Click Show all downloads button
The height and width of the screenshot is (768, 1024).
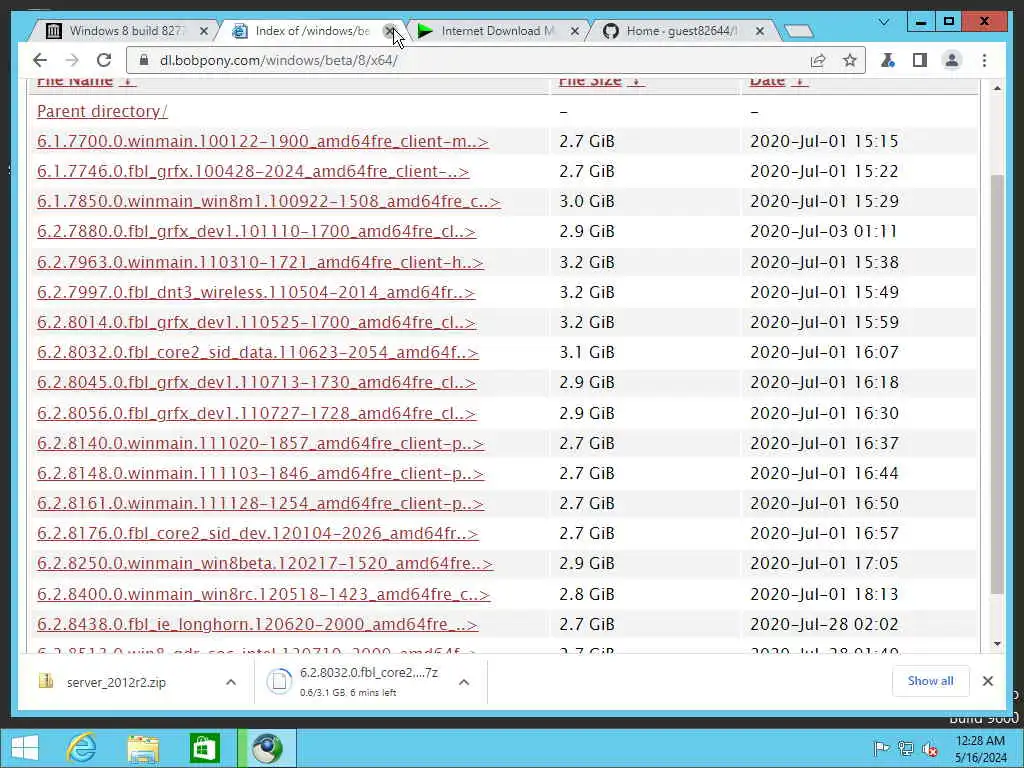click(930, 681)
